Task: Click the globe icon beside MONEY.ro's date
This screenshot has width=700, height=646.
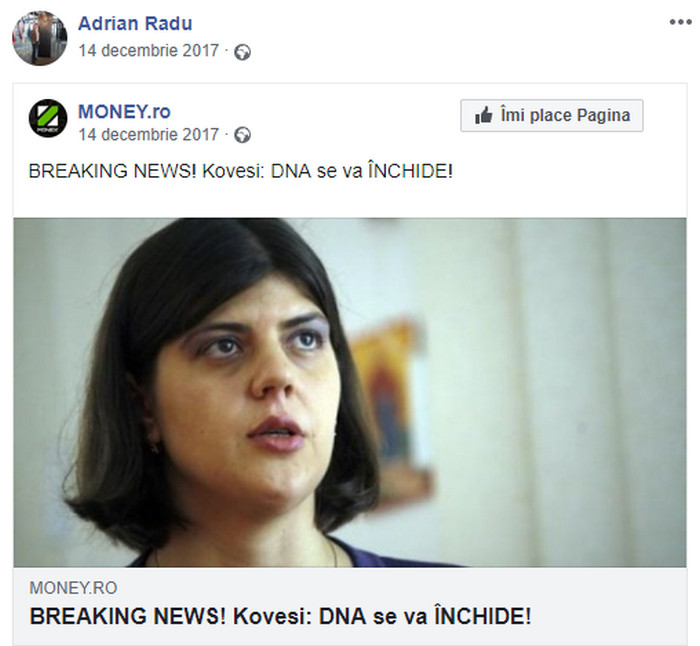Action: (x=242, y=135)
